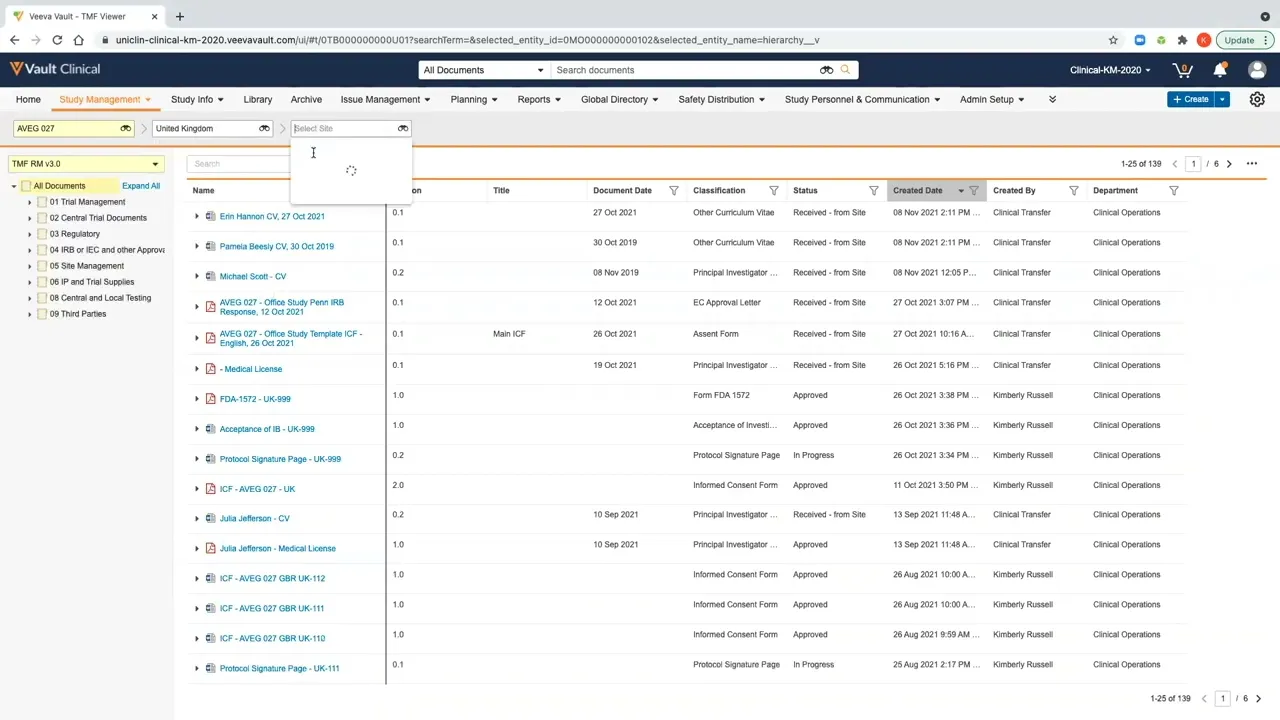Viewport: 1280px width, 720px height.
Task: Expand the 01 Trial Management tree node
Action: [30, 202]
